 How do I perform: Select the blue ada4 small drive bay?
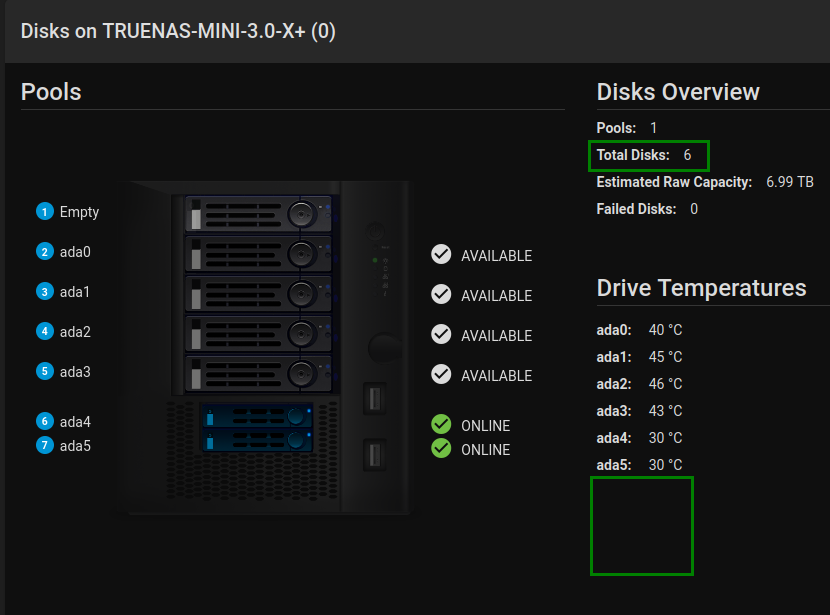click(x=257, y=417)
